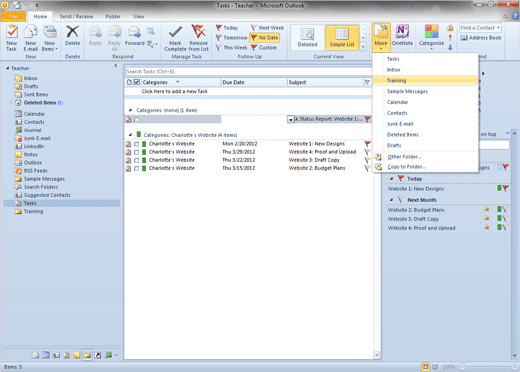Select Junk E-mail in the Move menu

pyautogui.click(x=425, y=124)
